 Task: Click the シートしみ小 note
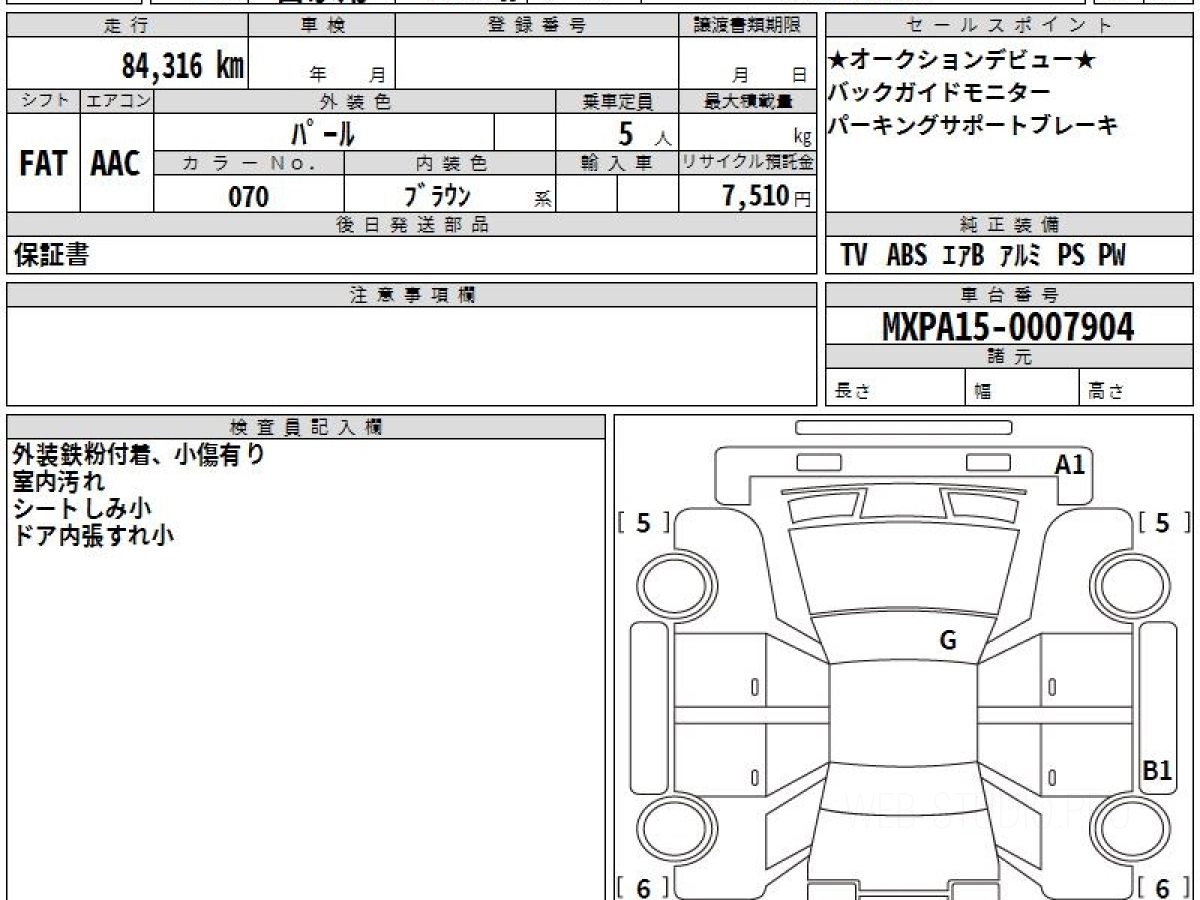point(82,508)
